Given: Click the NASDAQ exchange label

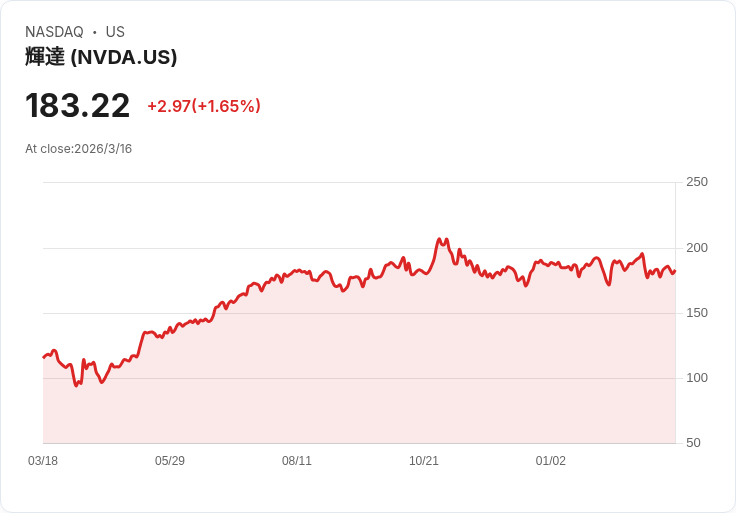Looking at the screenshot, I should click(54, 32).
